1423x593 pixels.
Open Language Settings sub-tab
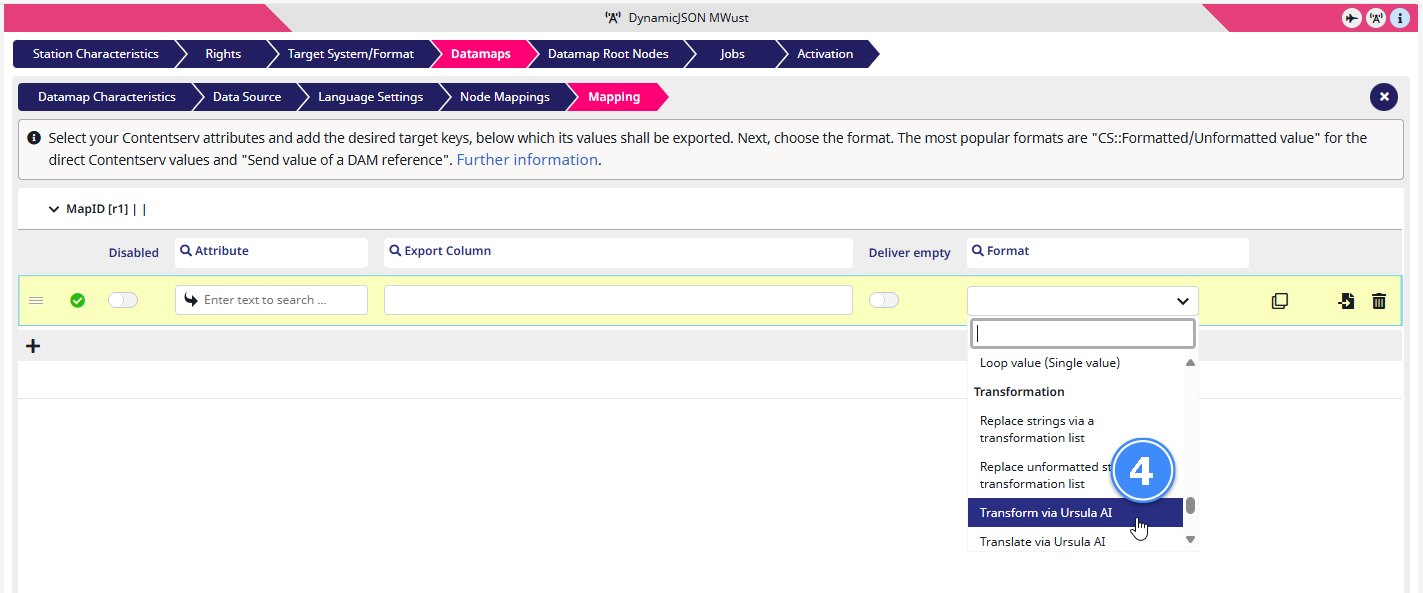click(370, 97)
